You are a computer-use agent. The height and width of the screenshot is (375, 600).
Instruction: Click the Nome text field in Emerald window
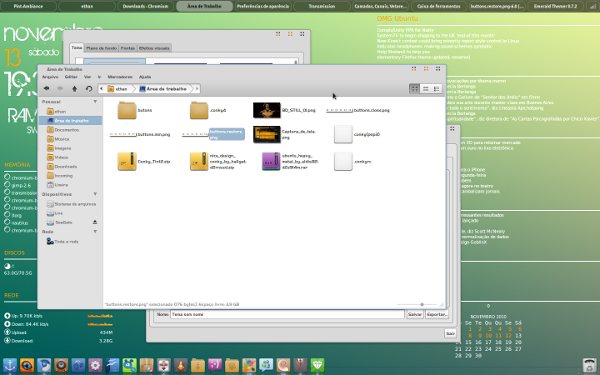287,314
